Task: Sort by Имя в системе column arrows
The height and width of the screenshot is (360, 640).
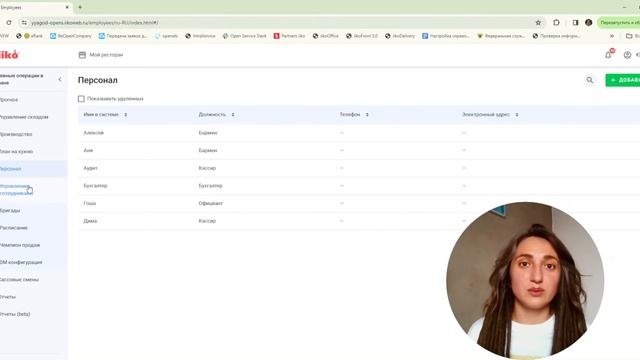Action: tap(126, 115)
